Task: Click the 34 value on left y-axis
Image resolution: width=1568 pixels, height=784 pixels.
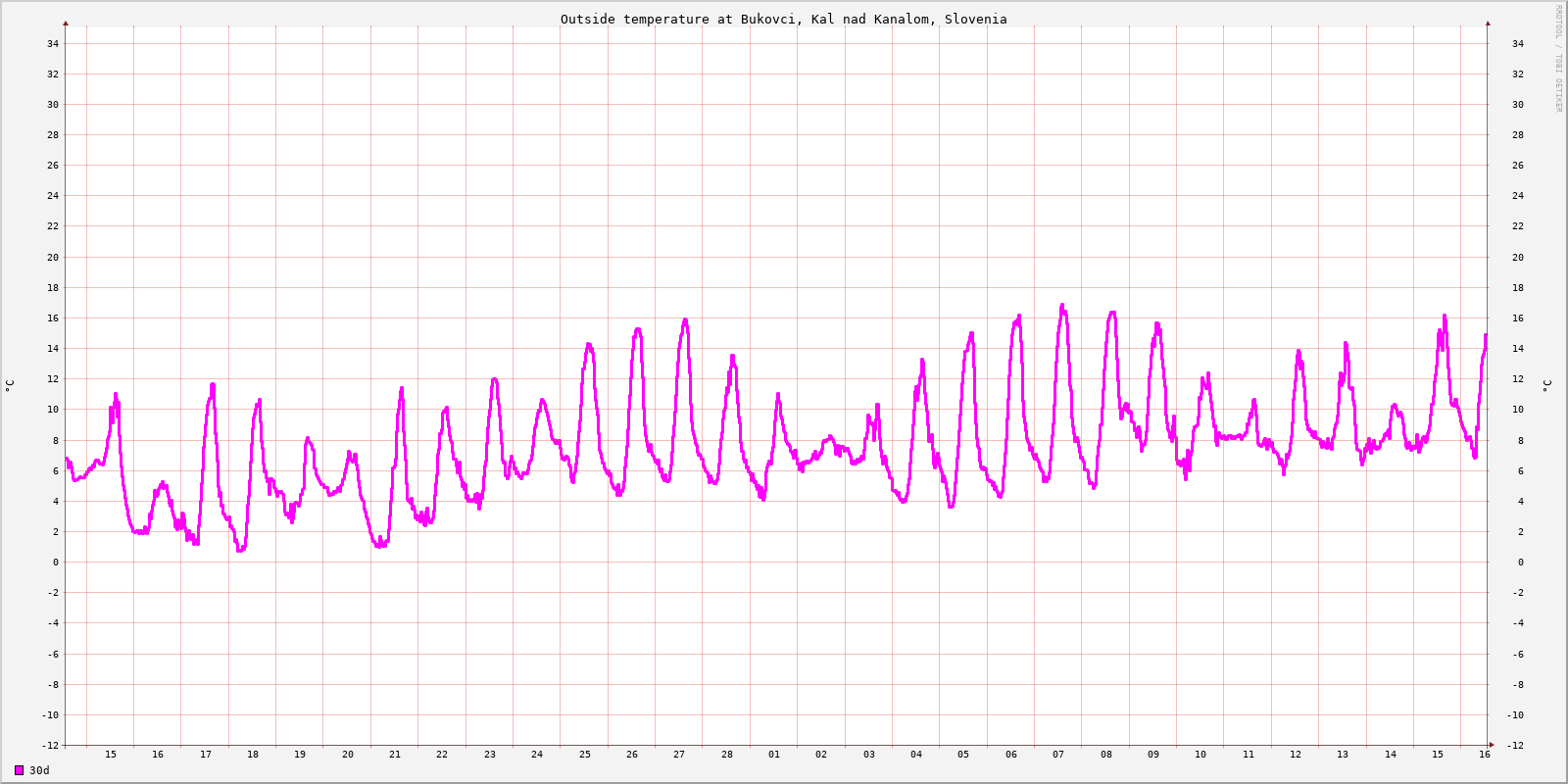Action: [x=53, y=43]
